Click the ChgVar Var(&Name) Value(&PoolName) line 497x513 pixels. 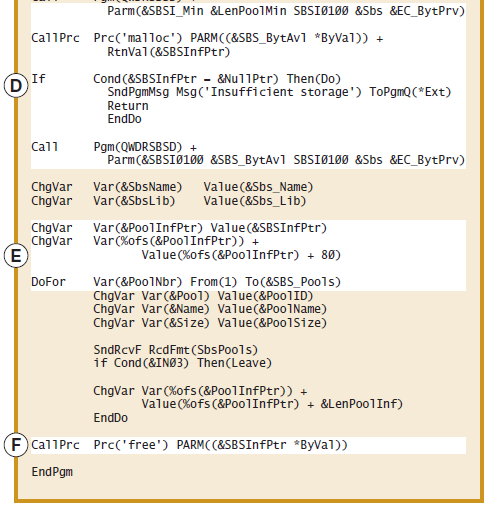210,309
